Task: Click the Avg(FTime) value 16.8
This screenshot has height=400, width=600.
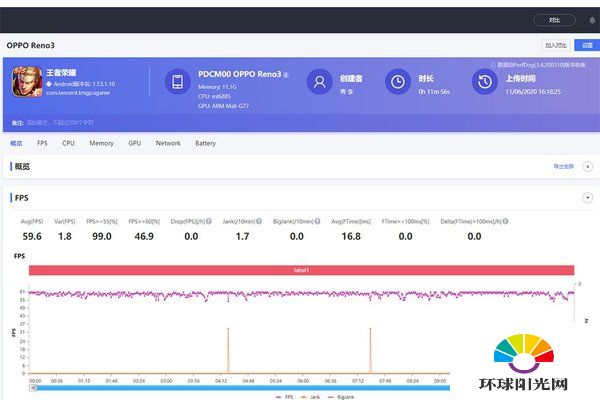Action: point(351,236)
